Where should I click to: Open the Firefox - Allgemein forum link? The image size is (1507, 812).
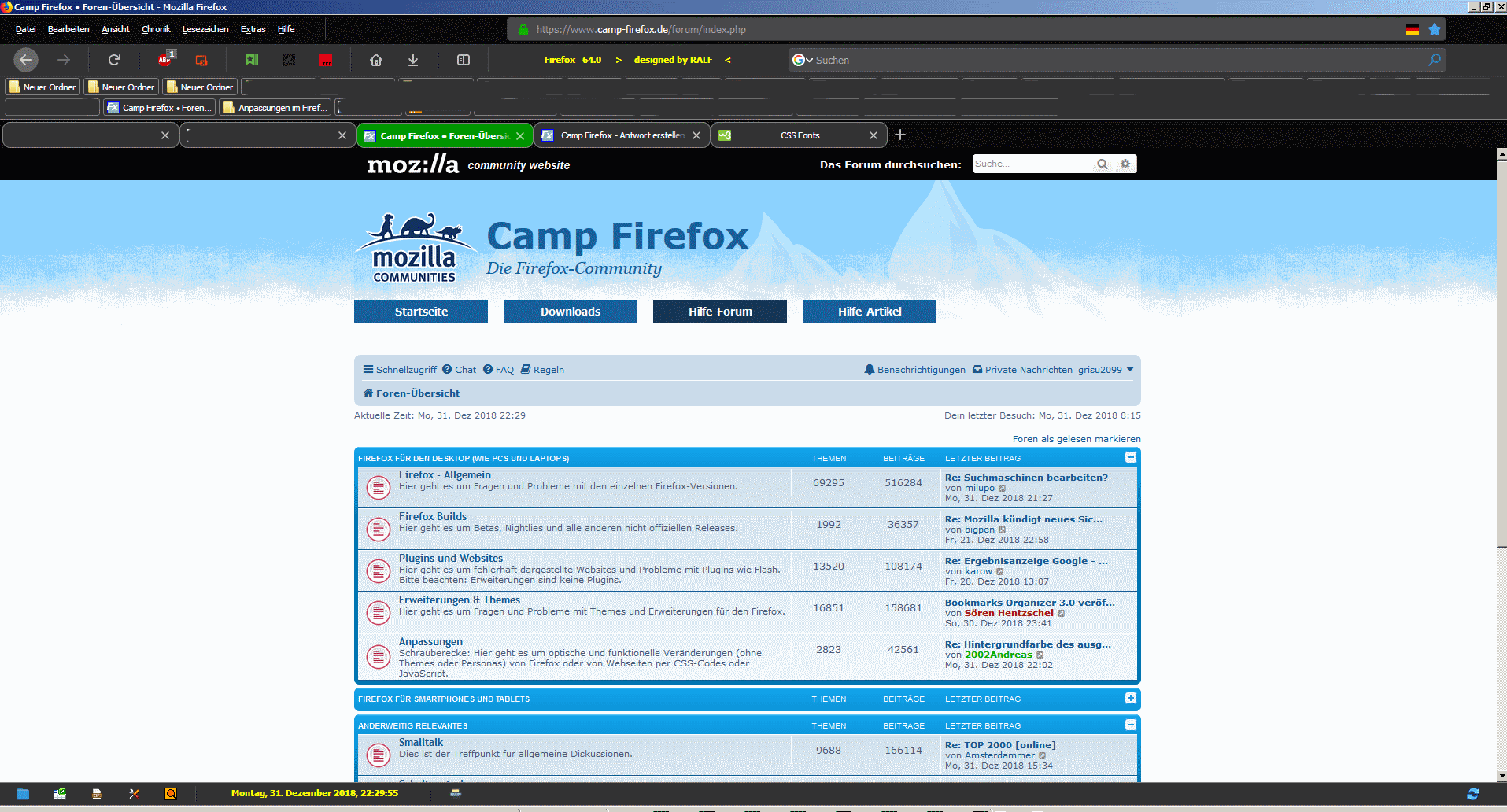[445, 474]
